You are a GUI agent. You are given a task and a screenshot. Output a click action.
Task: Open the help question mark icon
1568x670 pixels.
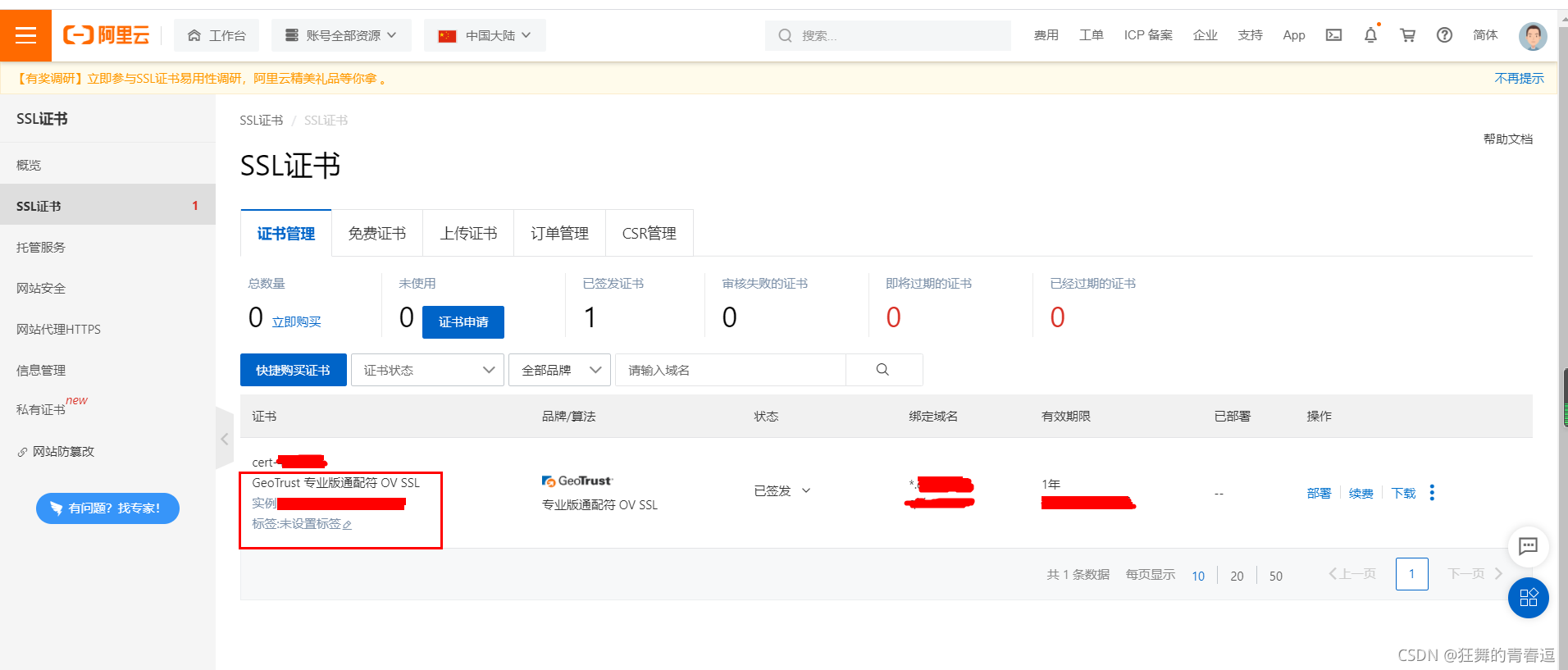(x=1444, y=35)
